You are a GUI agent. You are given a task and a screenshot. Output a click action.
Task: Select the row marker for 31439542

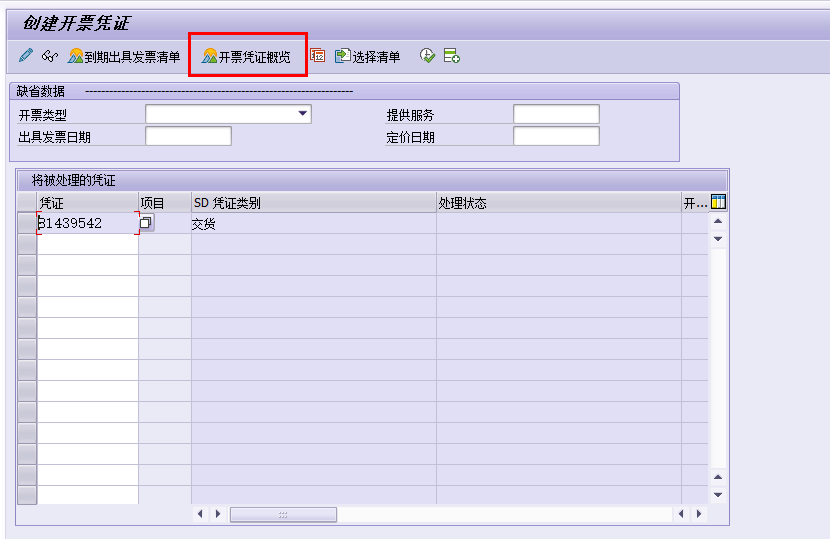click(x=27, y=223)
